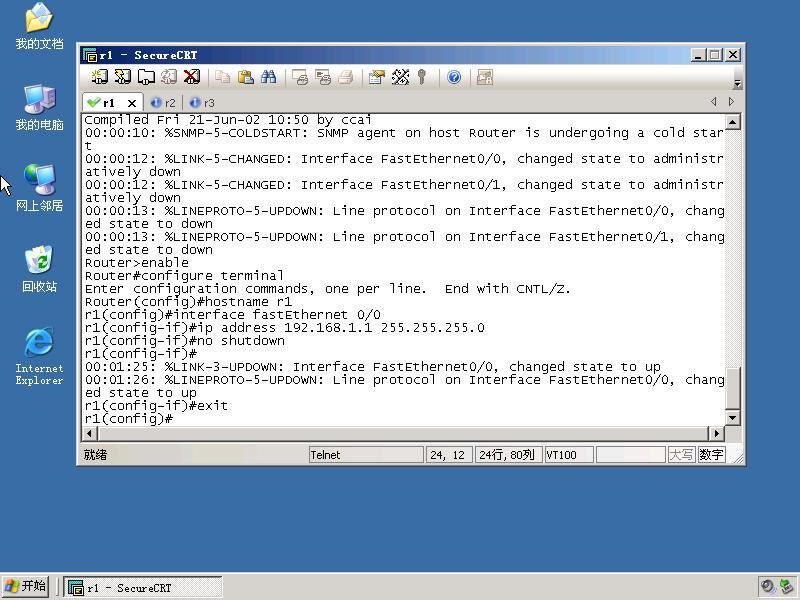The image size is (800, 600).
Task: Click the 'no shutdown' command line
Action: point(185,341)
